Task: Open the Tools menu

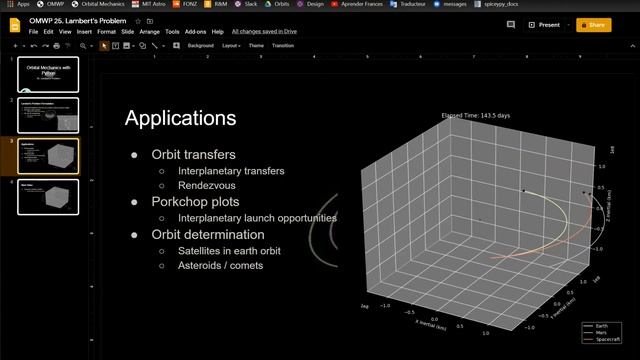Action: click(172, 32)
